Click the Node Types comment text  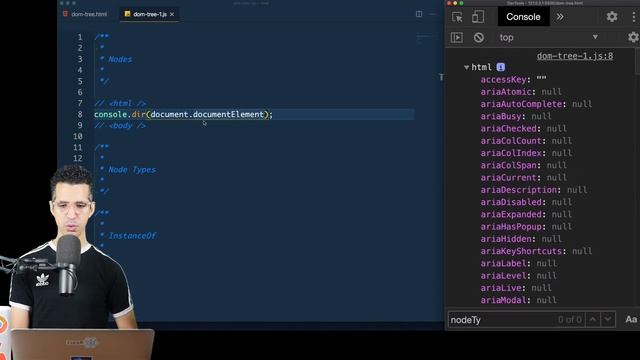(x=132, y=169)
